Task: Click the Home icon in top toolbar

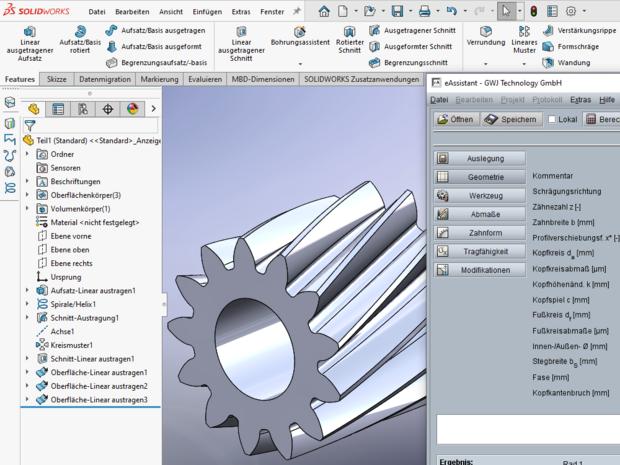Action: [x=324, y=11]
